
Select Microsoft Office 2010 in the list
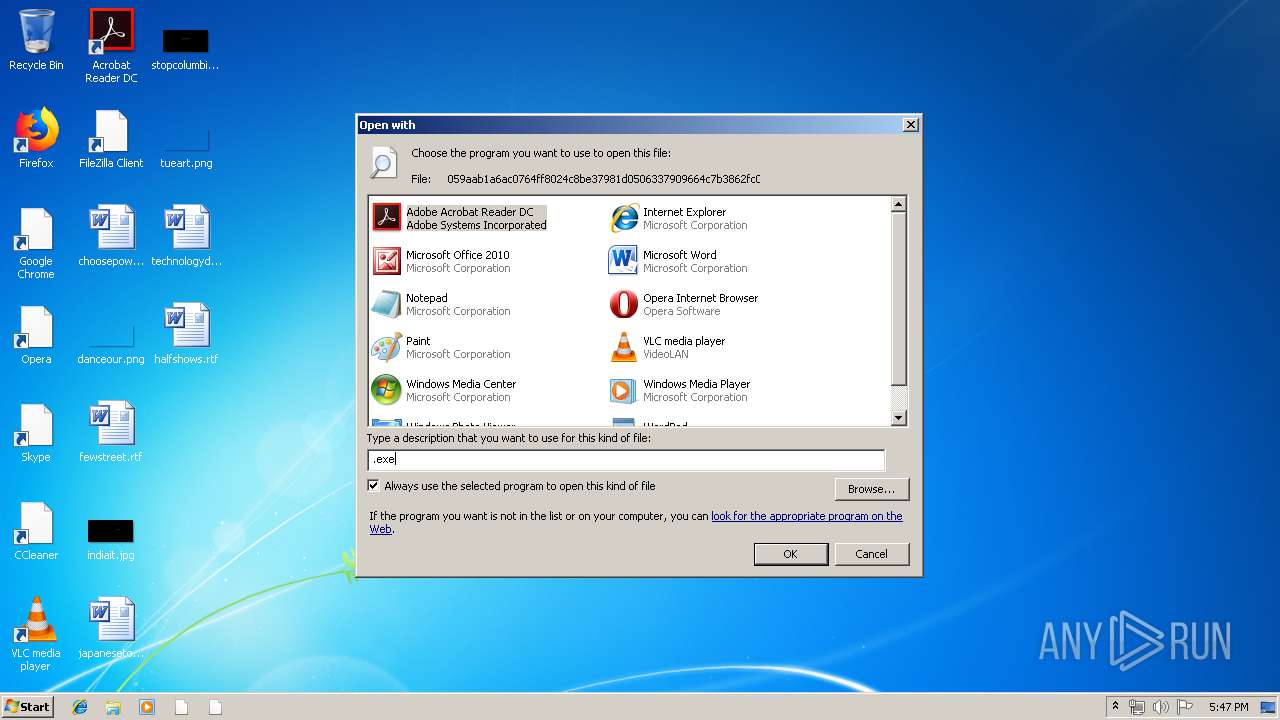click(441, 261)
